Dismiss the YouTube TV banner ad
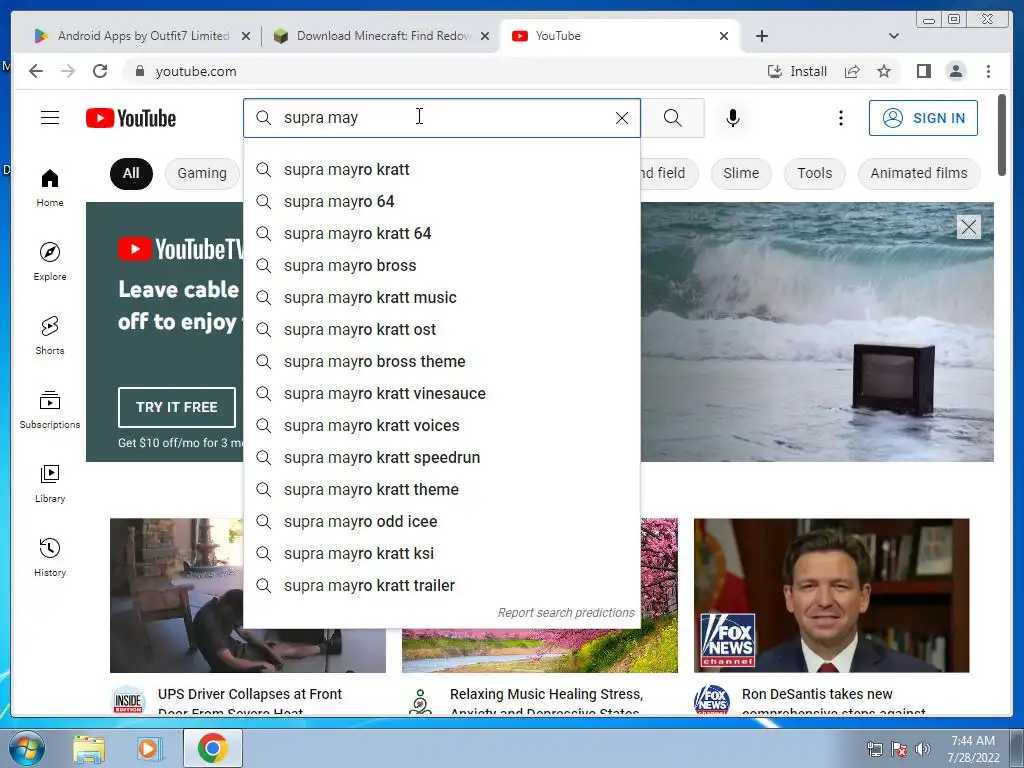Viewport: 1024px width, 768px height. tap(968, 227)
